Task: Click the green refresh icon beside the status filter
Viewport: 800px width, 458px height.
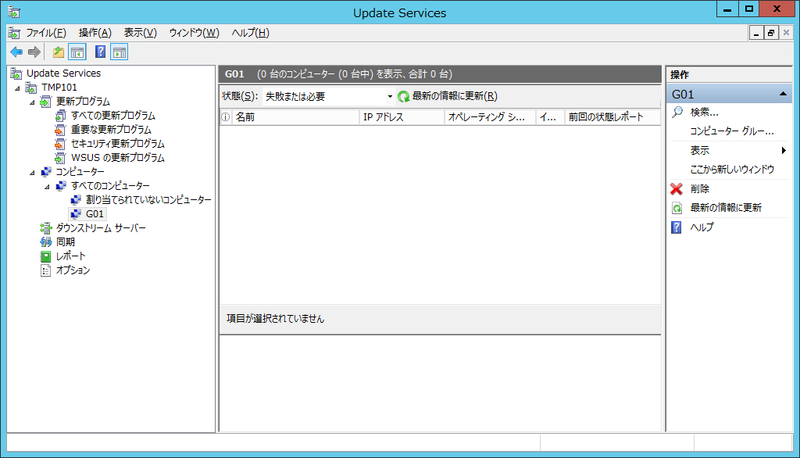Action: pos(404,96)
